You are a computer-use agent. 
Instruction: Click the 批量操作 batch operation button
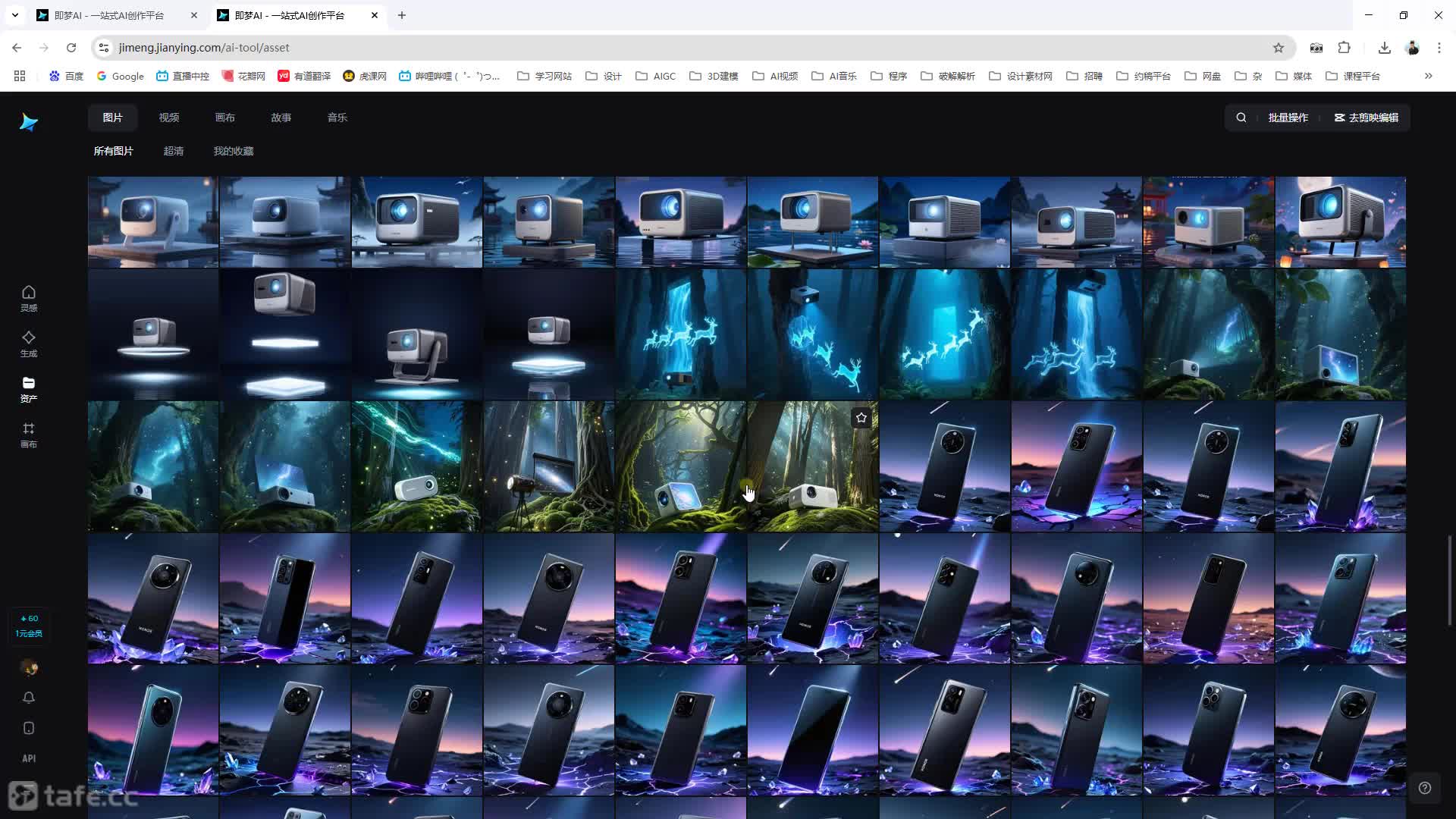point(1288,118)
